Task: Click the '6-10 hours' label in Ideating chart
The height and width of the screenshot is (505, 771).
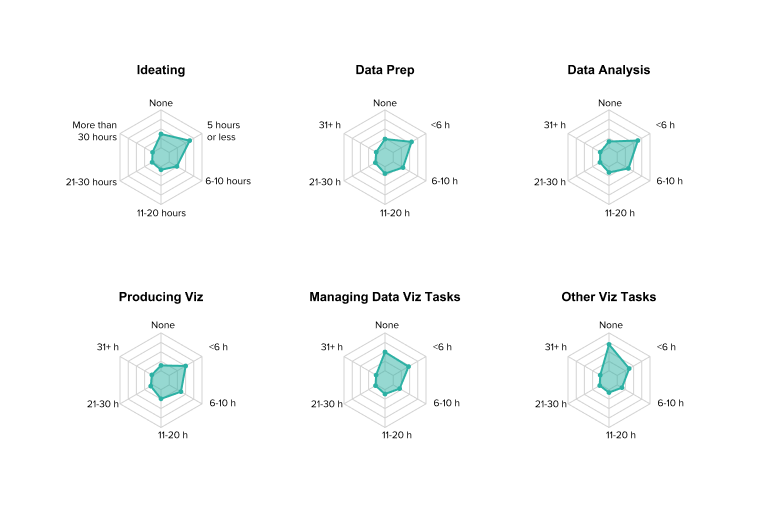Action: 228,181
